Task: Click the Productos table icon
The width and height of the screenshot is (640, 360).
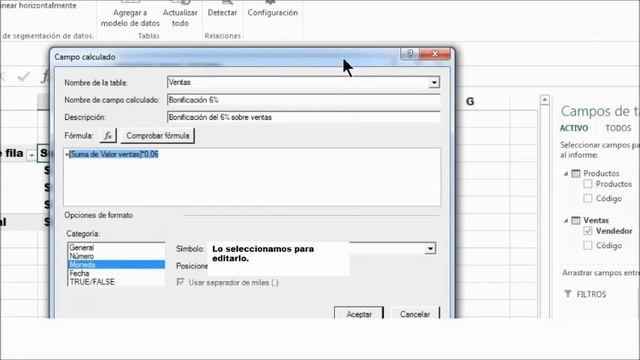Action: click(x=576, y=173)
